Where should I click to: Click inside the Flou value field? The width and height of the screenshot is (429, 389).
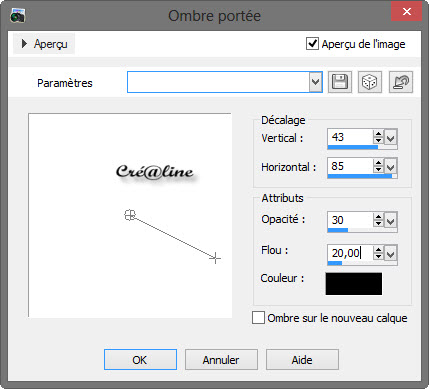(x=350, y=253)
